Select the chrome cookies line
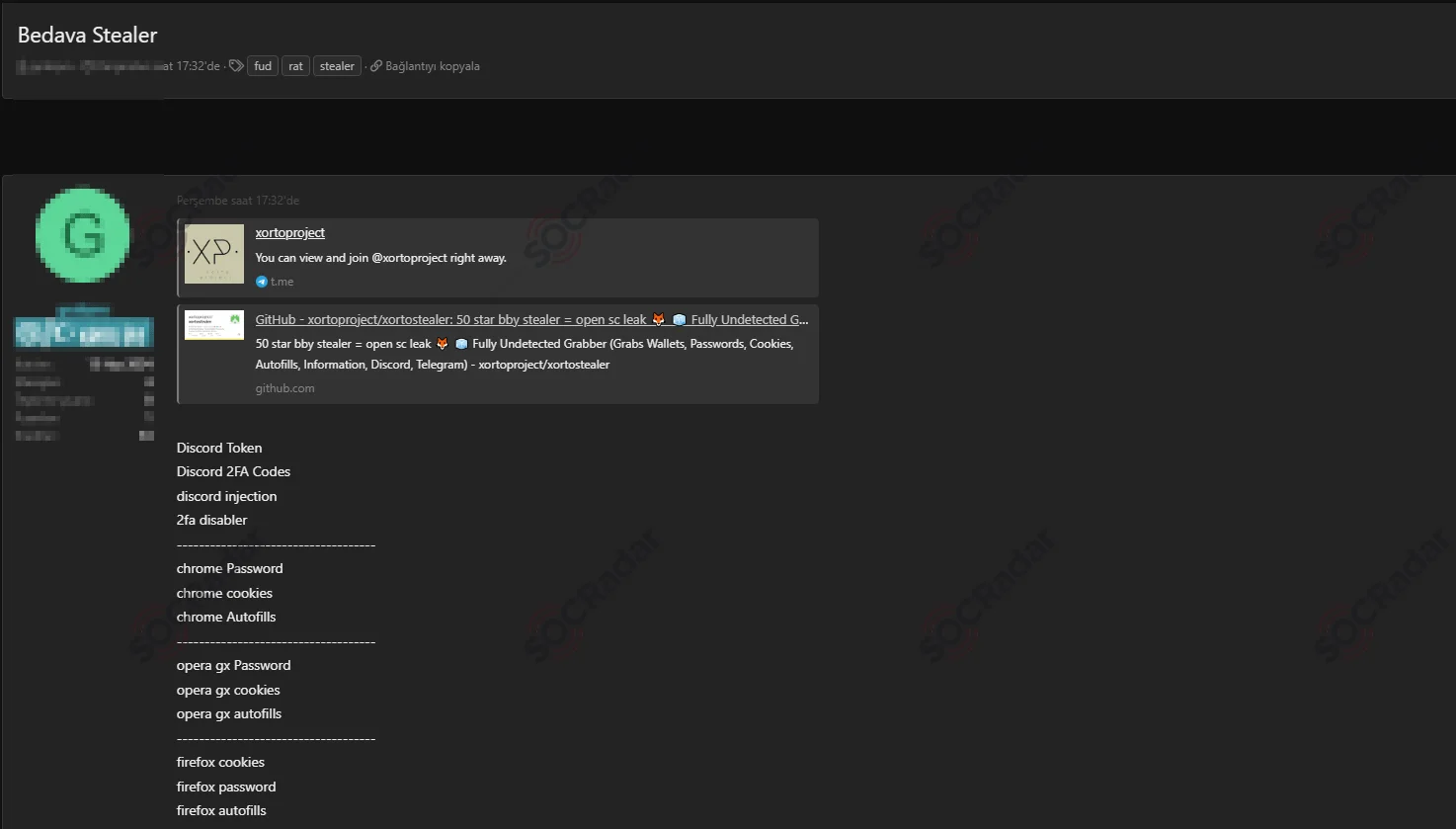The image size is (1456, 829). [x=224, y=593]
